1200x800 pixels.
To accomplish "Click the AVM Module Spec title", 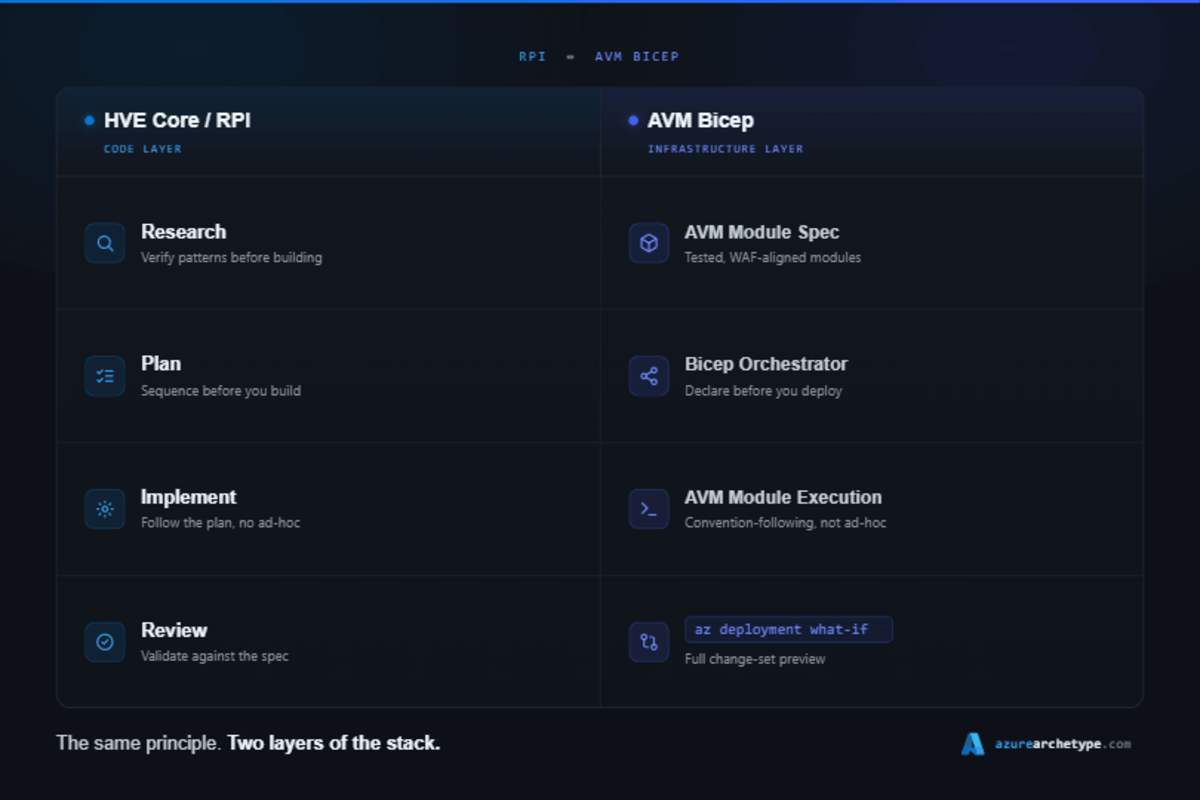I will [x=762, y=232].
